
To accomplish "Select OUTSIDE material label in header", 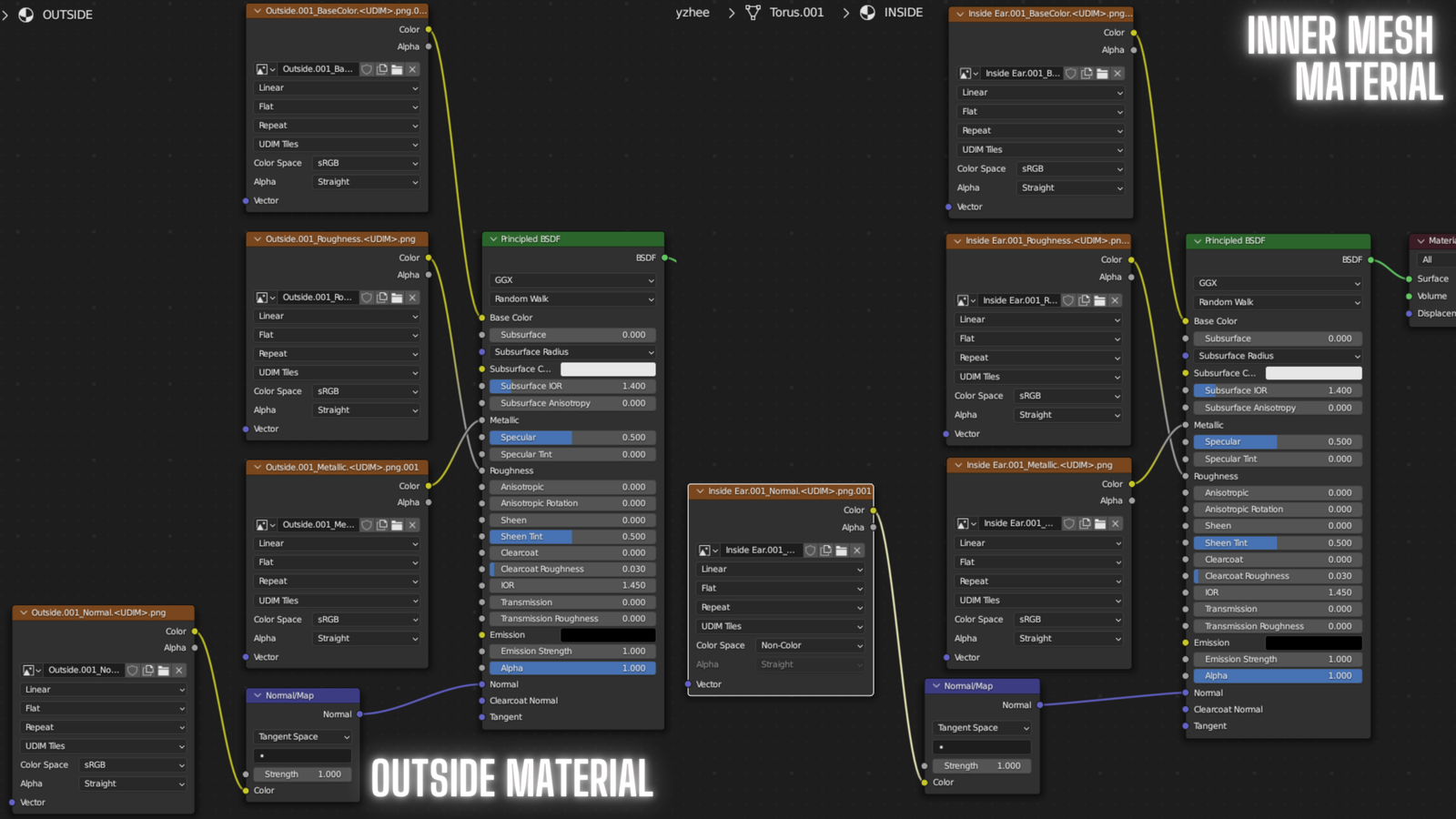I will coord(67,15).
